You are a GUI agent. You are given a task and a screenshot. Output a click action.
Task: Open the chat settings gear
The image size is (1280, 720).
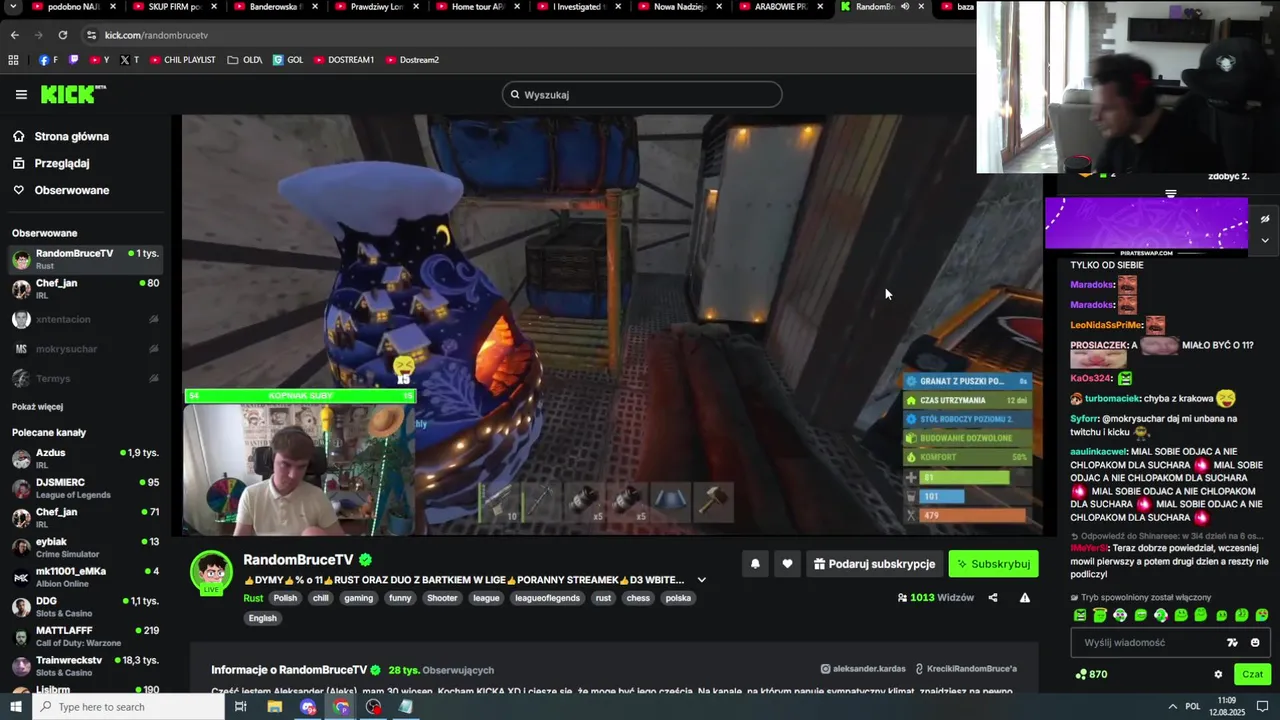[1218, 674]
